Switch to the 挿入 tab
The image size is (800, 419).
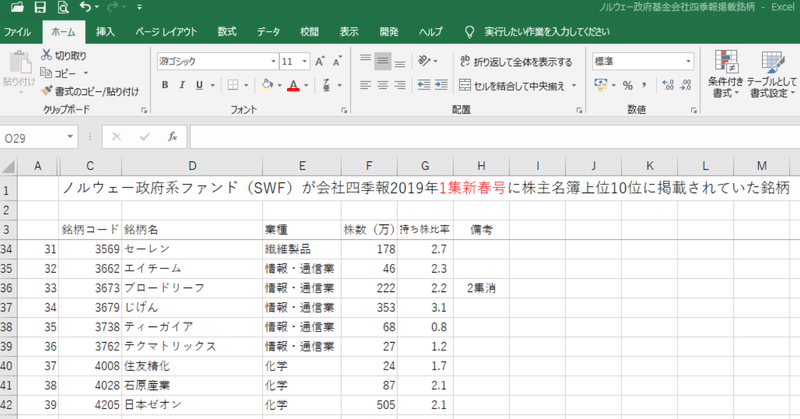(x=105, y=32)
